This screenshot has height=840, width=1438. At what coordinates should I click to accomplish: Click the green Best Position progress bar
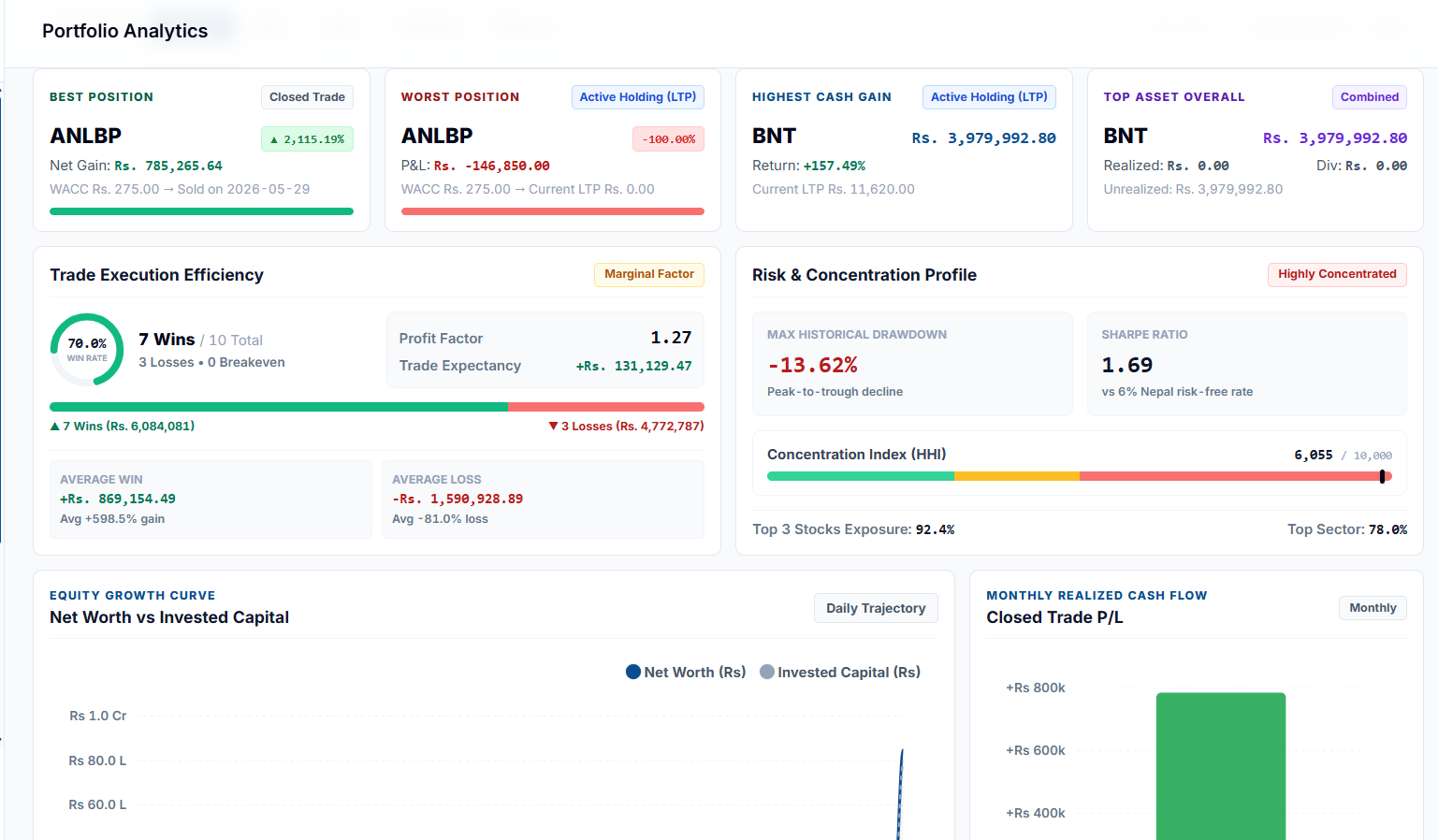tap(201, 211)
